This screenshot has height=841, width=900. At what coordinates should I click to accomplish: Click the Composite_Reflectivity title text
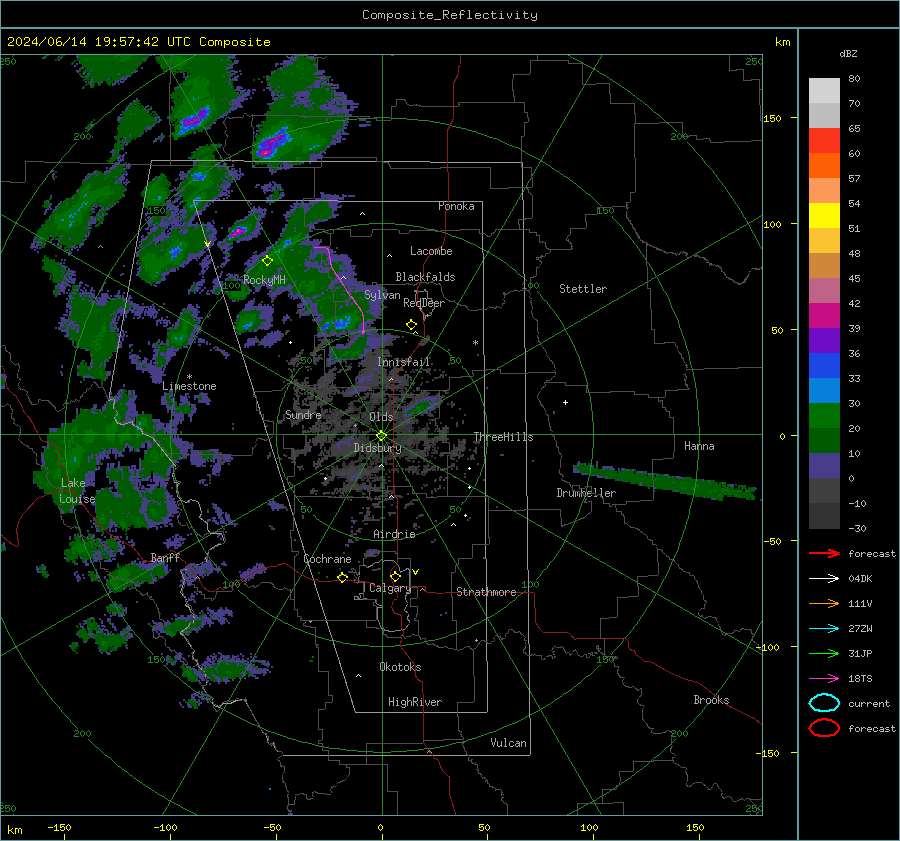click(450, 15)
